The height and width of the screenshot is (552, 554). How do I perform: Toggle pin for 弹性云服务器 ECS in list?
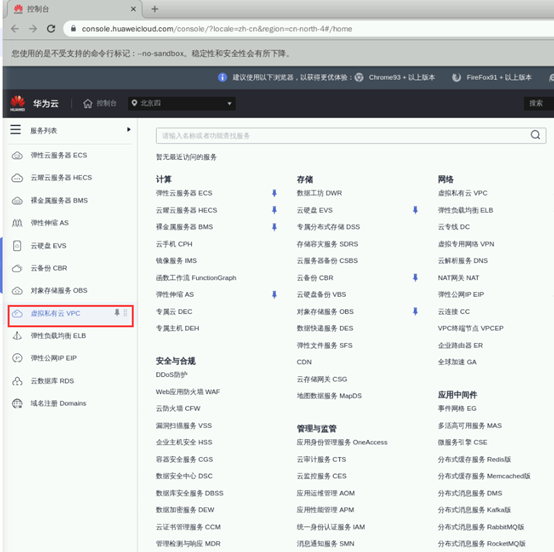tap(274, 193)
